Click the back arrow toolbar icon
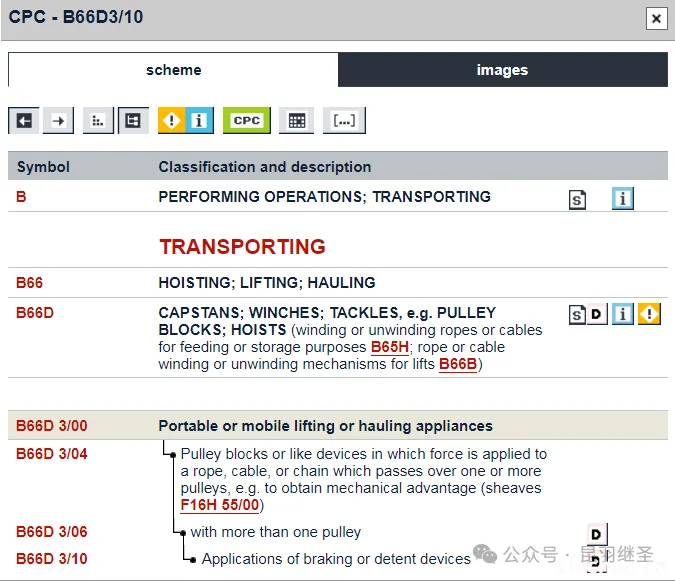This screenshot has height=581, width=675. click(x=24, y=120)
